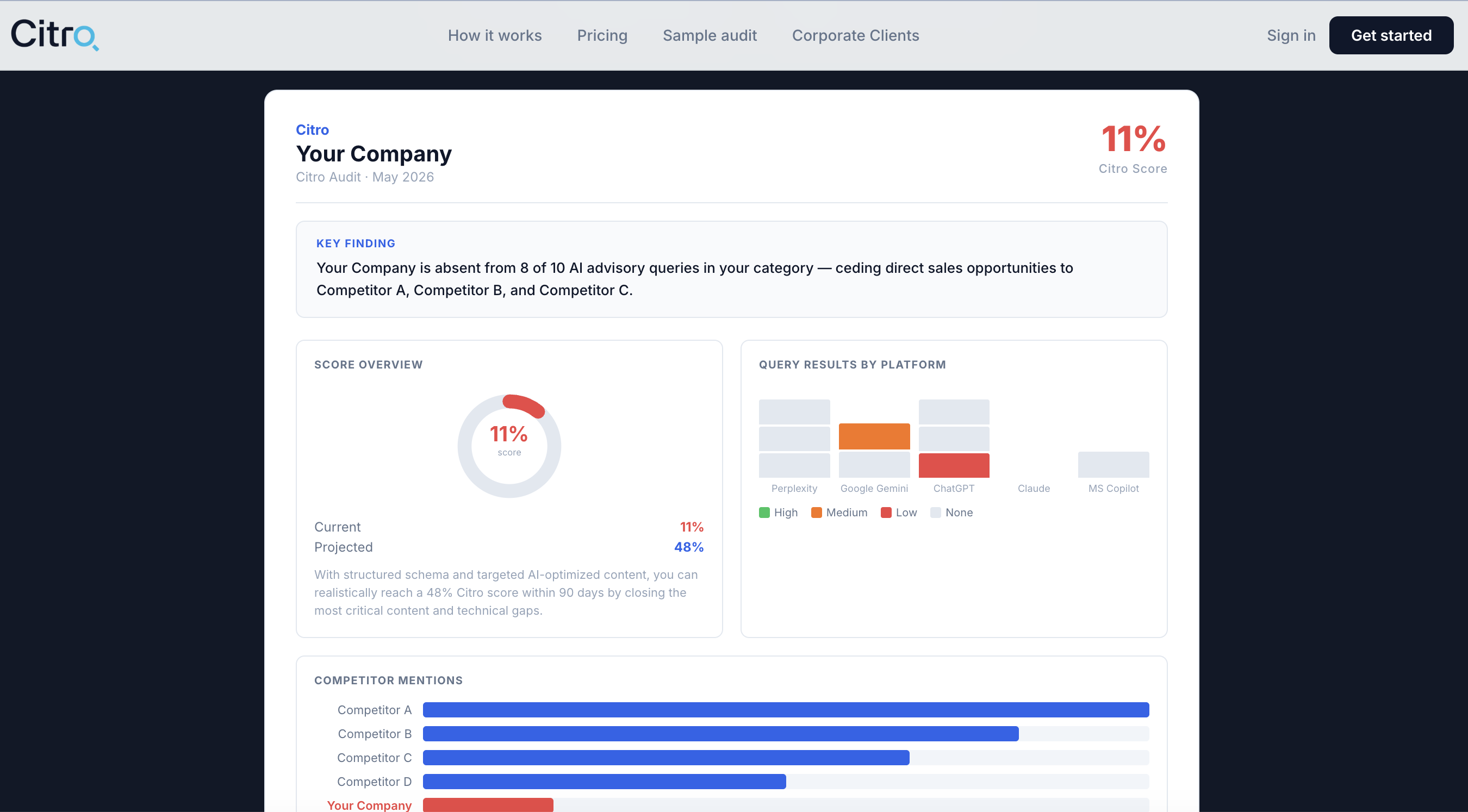This screenshot has width=1468, height=812.
Task: Click the Competitor A mentions bar
Action: tap(786, 709)
